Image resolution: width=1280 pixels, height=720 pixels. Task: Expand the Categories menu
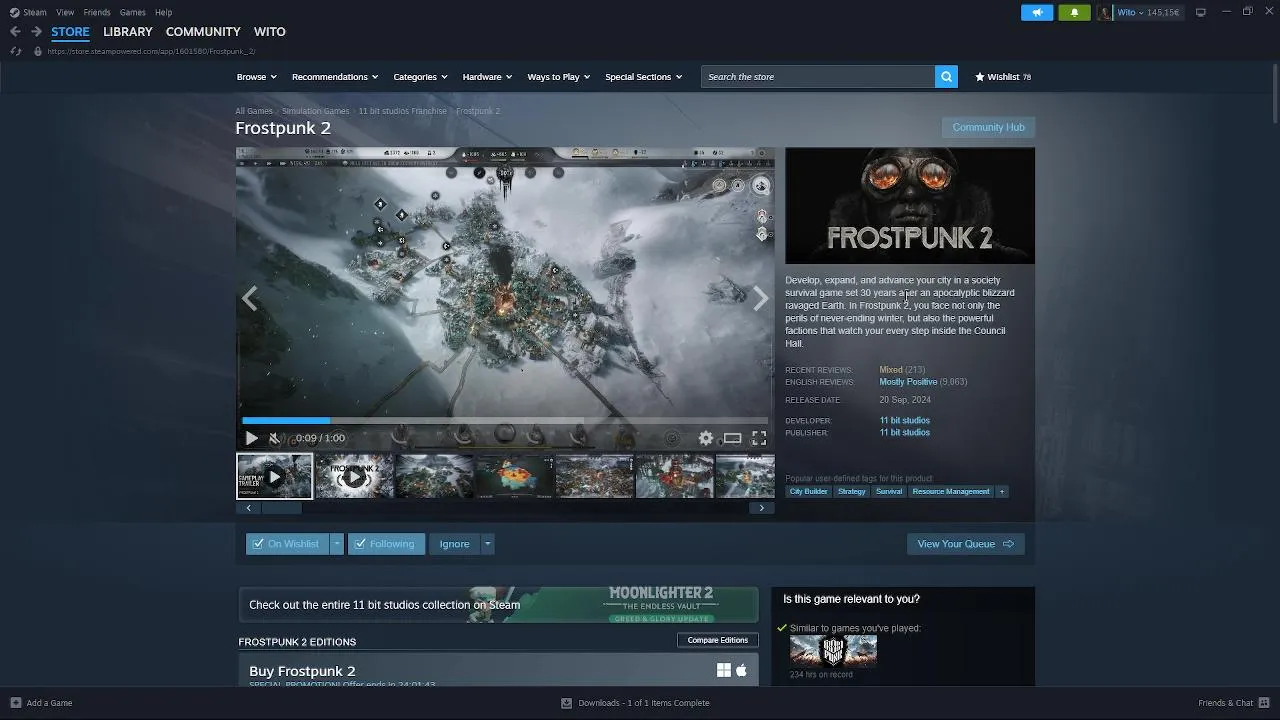tap(420, 77)
